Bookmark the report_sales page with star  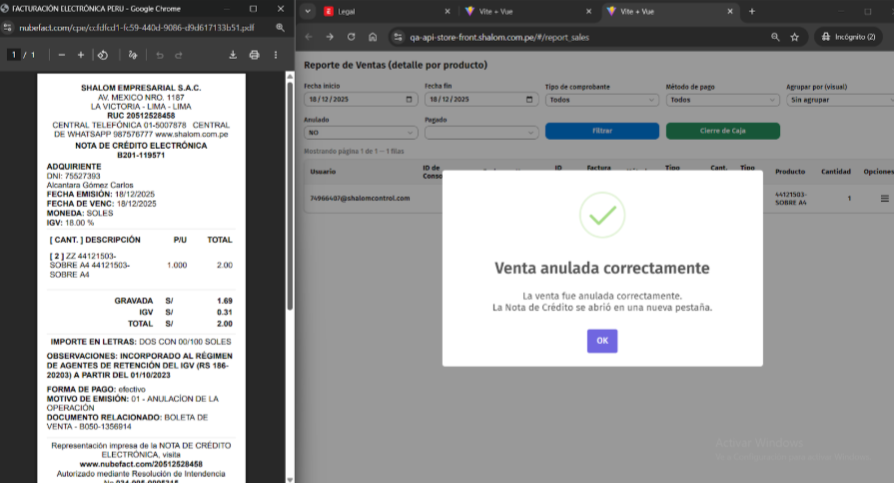794,37
